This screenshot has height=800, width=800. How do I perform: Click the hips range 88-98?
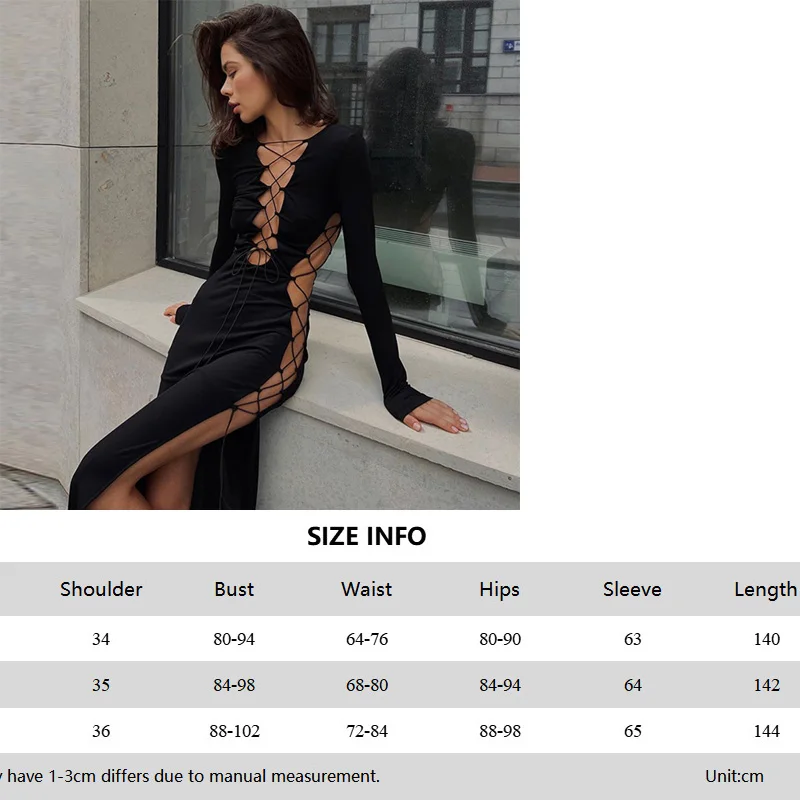500,731
